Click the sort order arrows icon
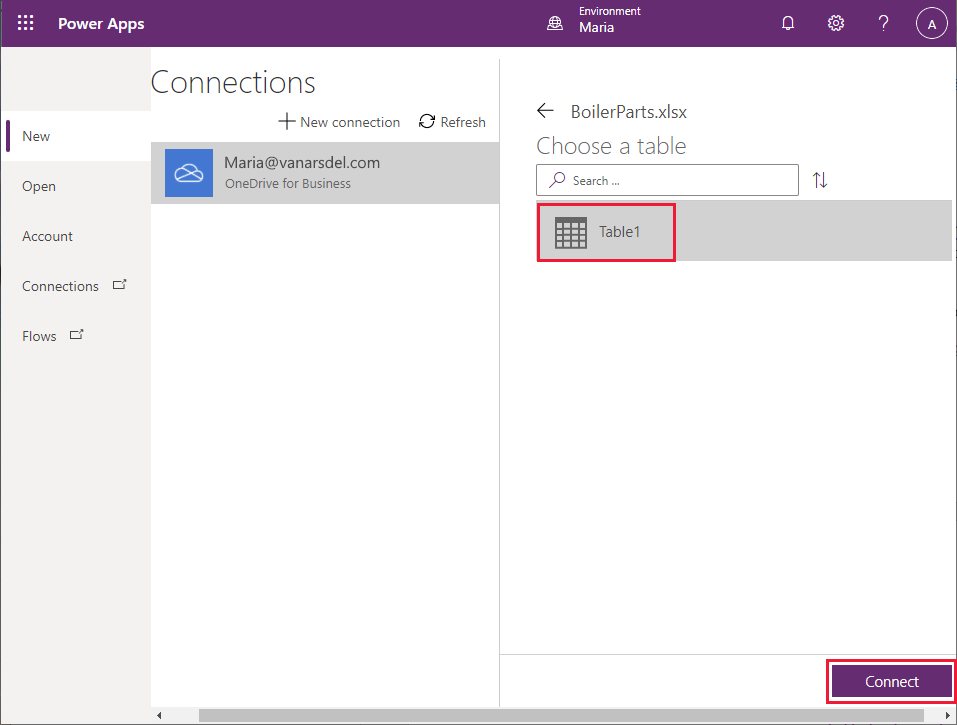 (819, 180)
